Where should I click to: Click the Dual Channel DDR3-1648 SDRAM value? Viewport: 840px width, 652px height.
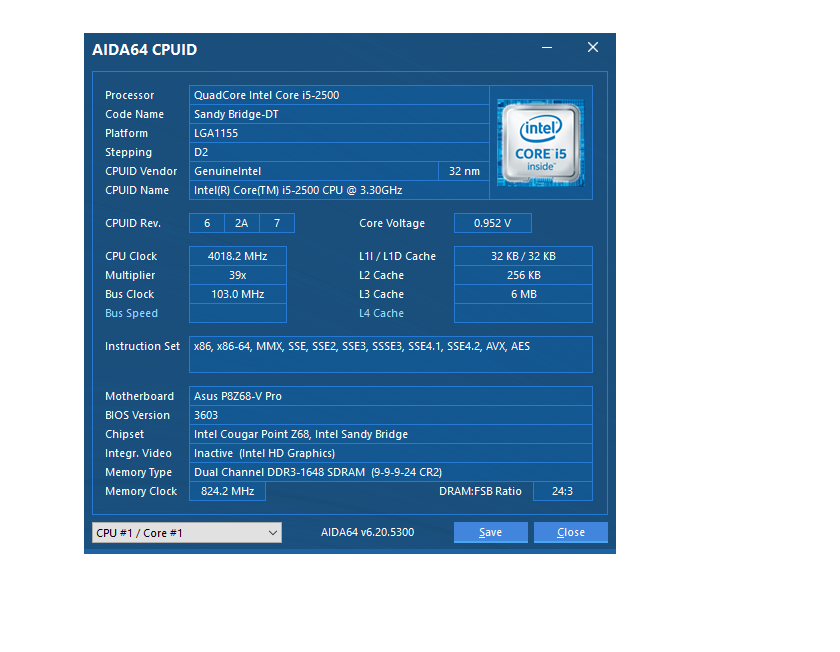pos(391,473)
